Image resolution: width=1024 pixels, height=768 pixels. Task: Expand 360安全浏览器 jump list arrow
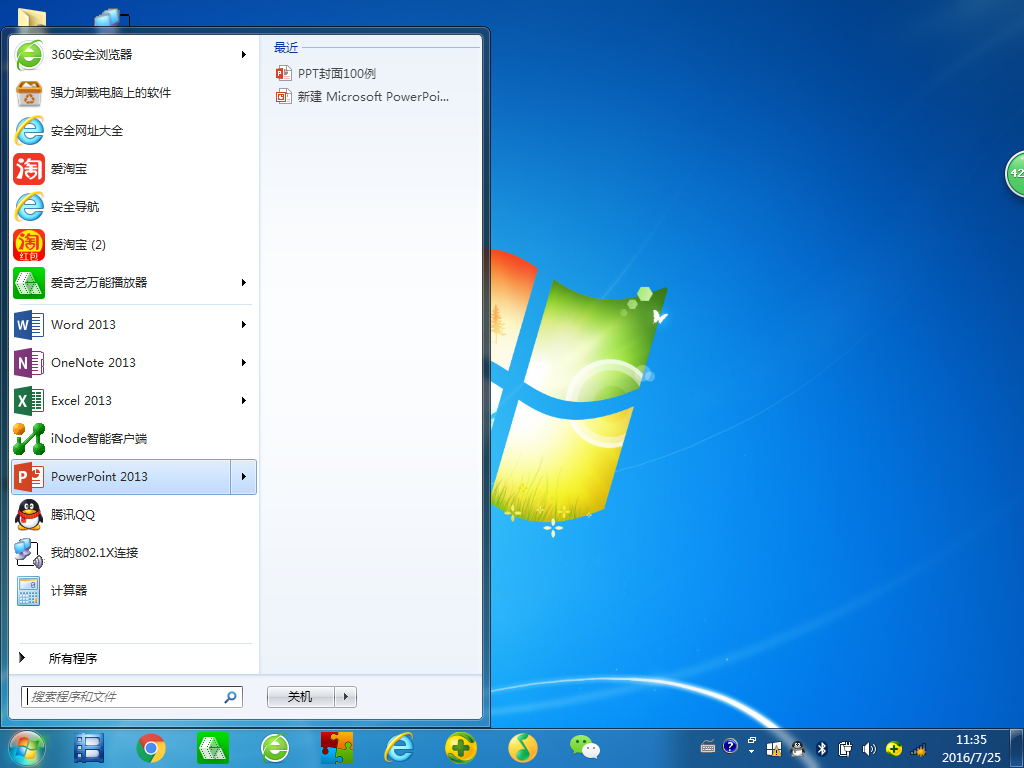244,55
